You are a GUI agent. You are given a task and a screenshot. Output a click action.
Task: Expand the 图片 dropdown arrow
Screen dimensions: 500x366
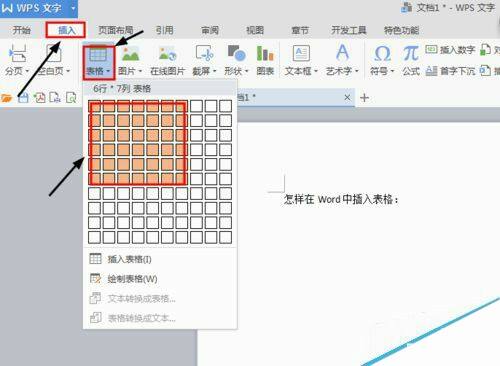[140, 71]
